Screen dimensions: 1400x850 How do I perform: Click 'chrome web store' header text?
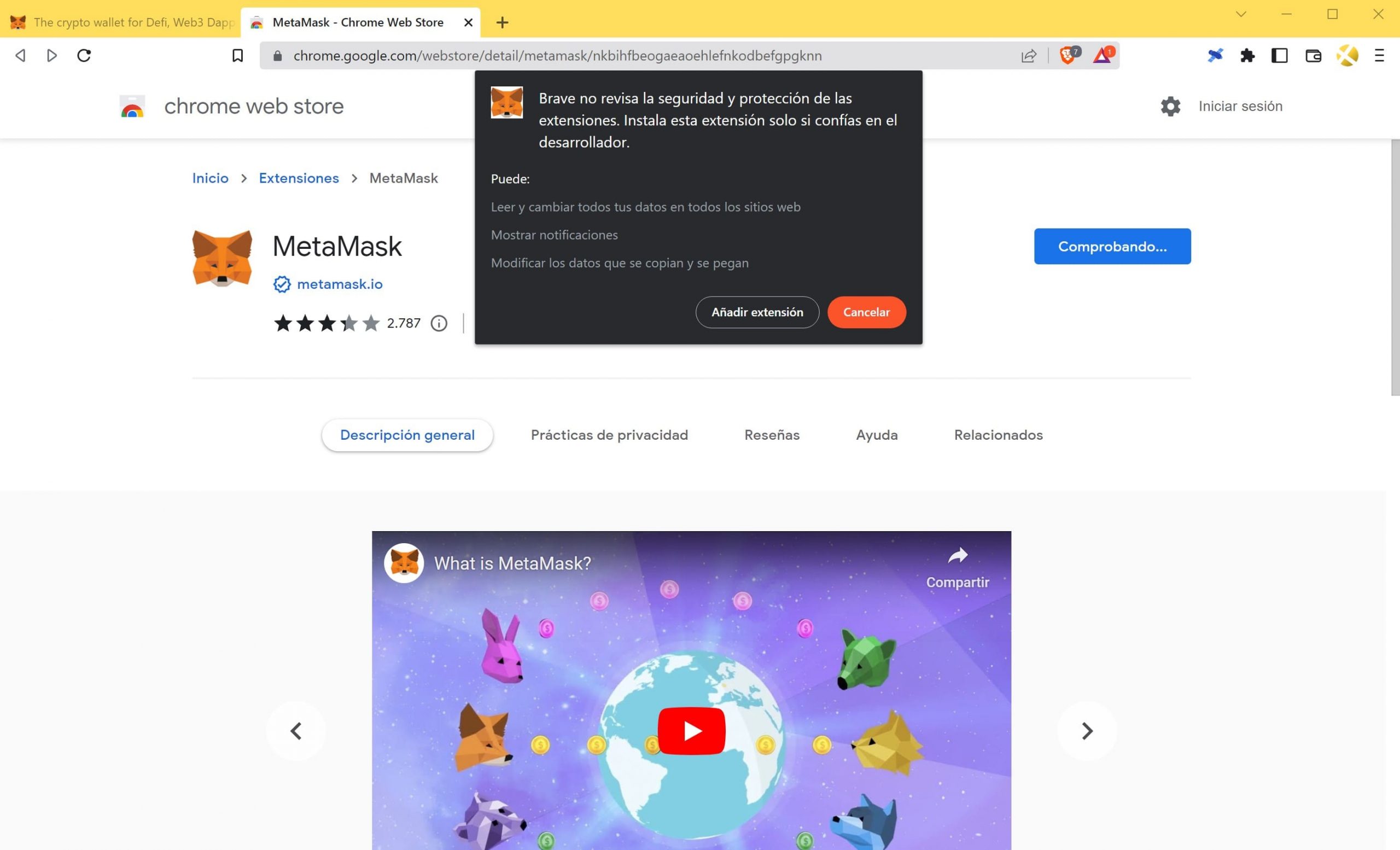tap(254, 106)
